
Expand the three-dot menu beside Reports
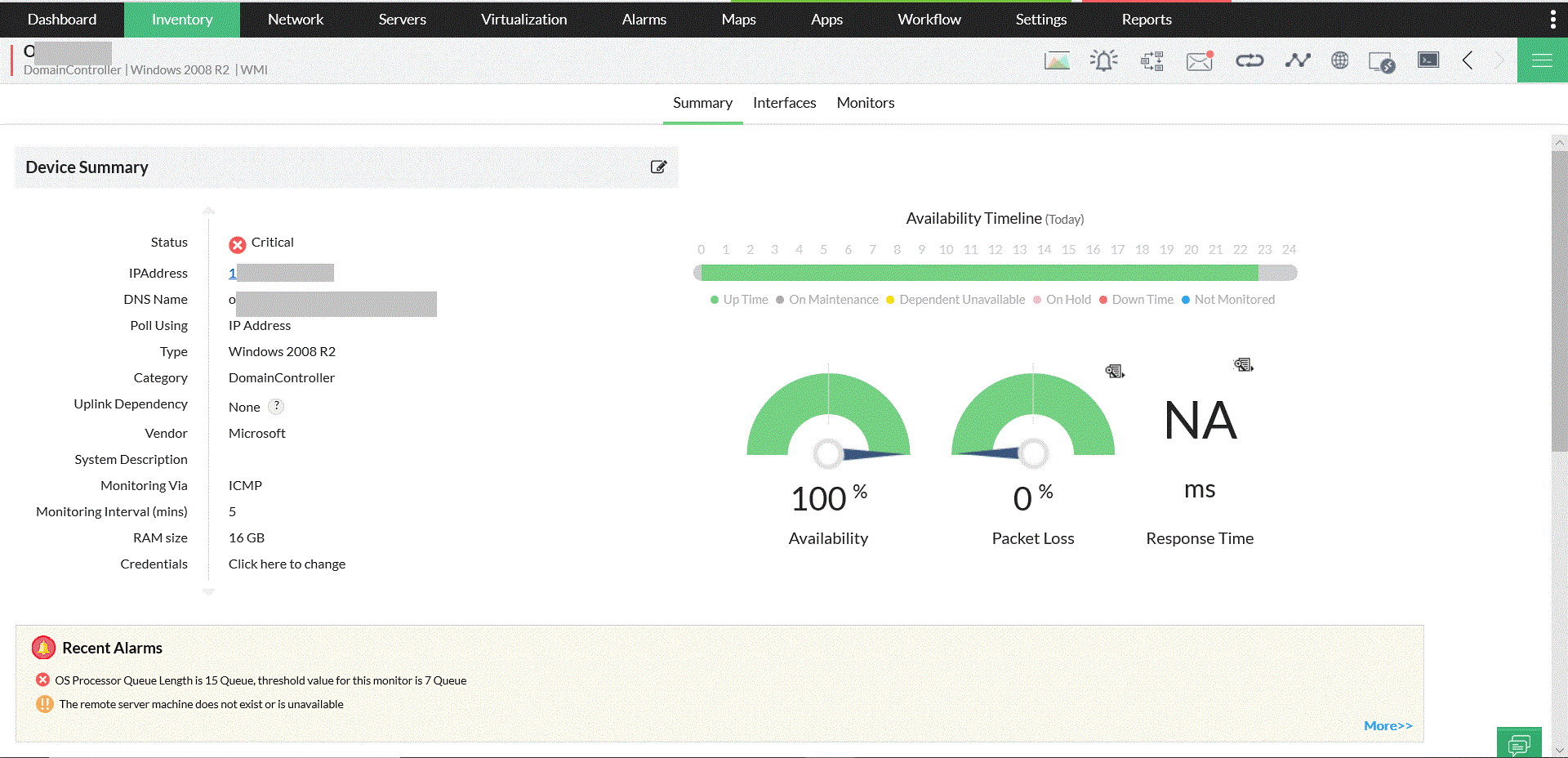(1552, 18)
